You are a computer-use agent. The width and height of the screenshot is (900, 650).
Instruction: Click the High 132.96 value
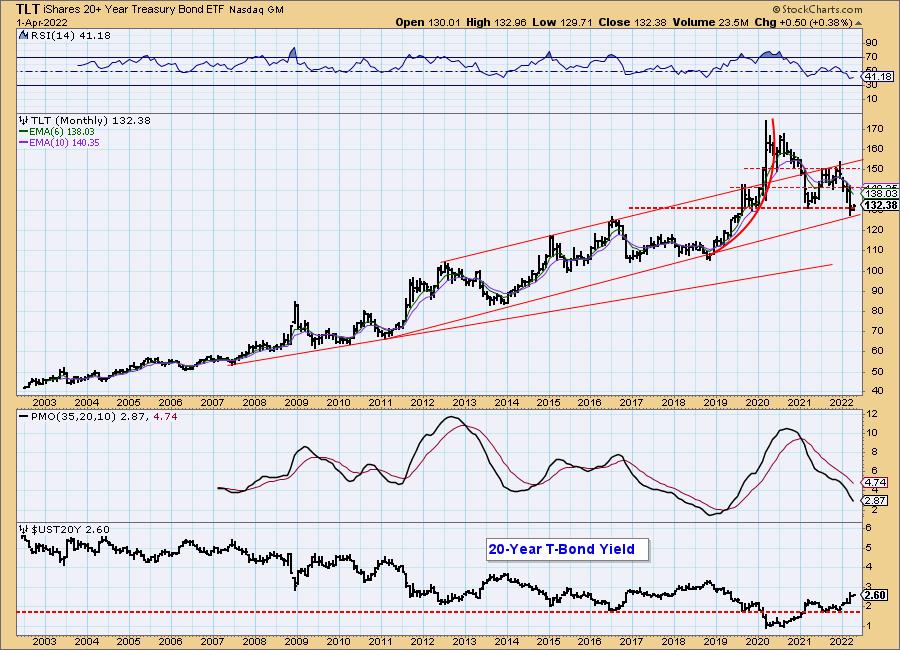[x=496, y=22]
